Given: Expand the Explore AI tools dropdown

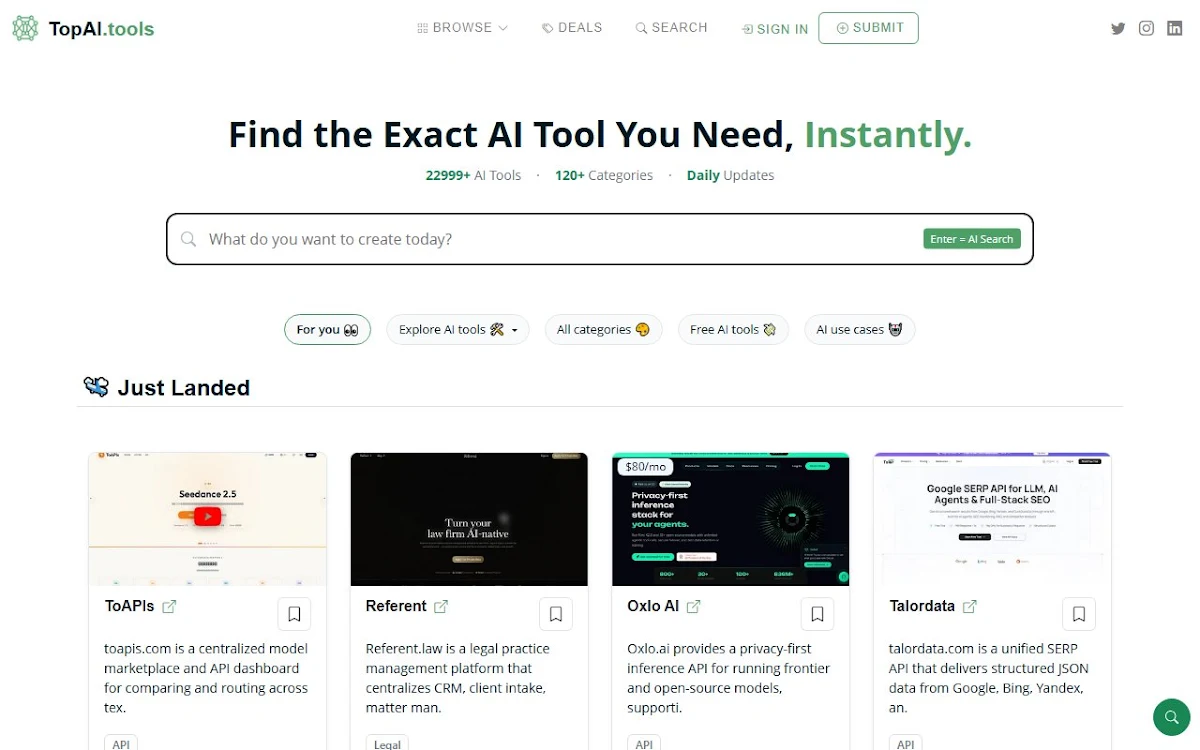Looking at the screenshot, I should pos(458,329).
